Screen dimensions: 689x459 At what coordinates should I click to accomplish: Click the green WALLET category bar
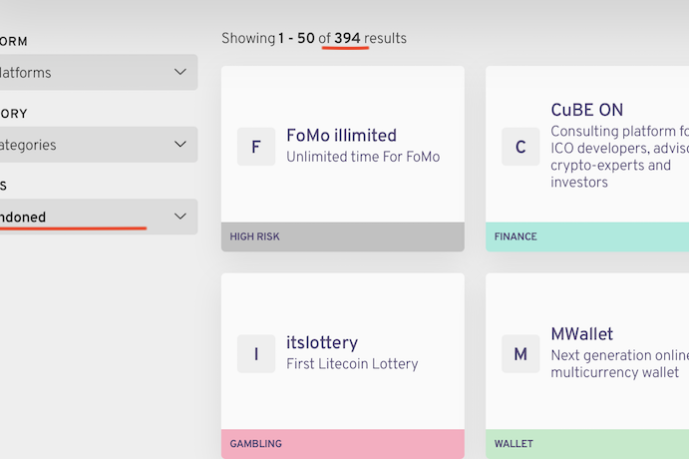588,444
